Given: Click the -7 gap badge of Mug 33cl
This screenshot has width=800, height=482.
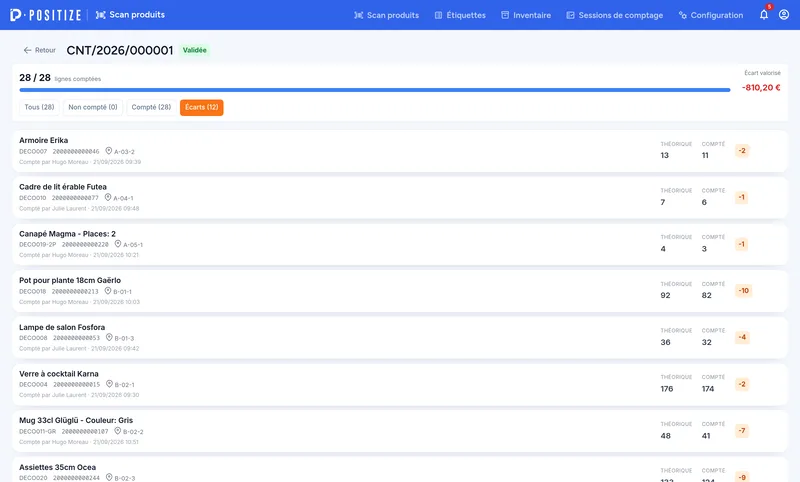Looking at the screenshot, I should tap(742, 430).
